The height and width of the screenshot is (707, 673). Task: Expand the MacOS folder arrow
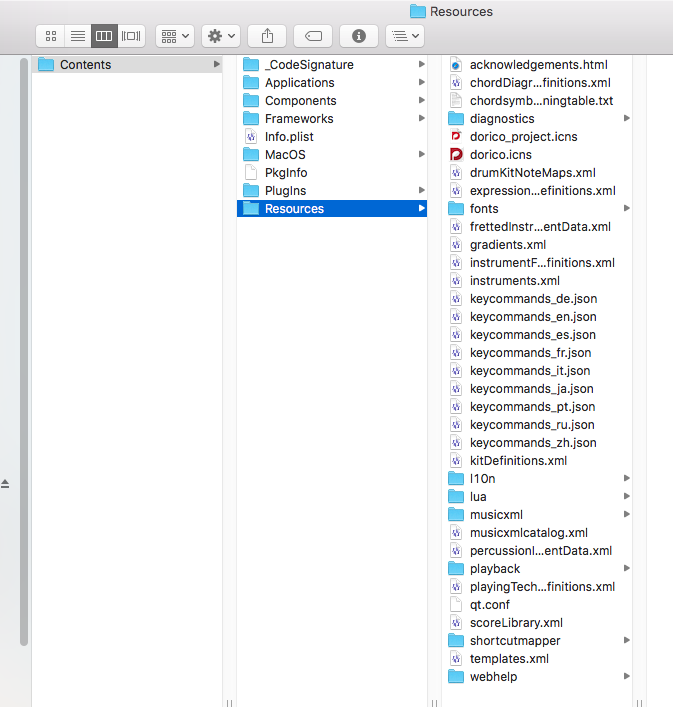(421, 154)
